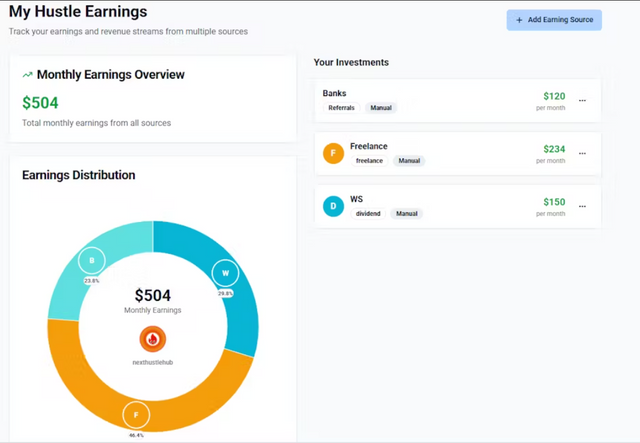Screen dimensions: 640x443
Task: Click the Monthly Earnings Overview heading
Action: [x=111, y=75]
